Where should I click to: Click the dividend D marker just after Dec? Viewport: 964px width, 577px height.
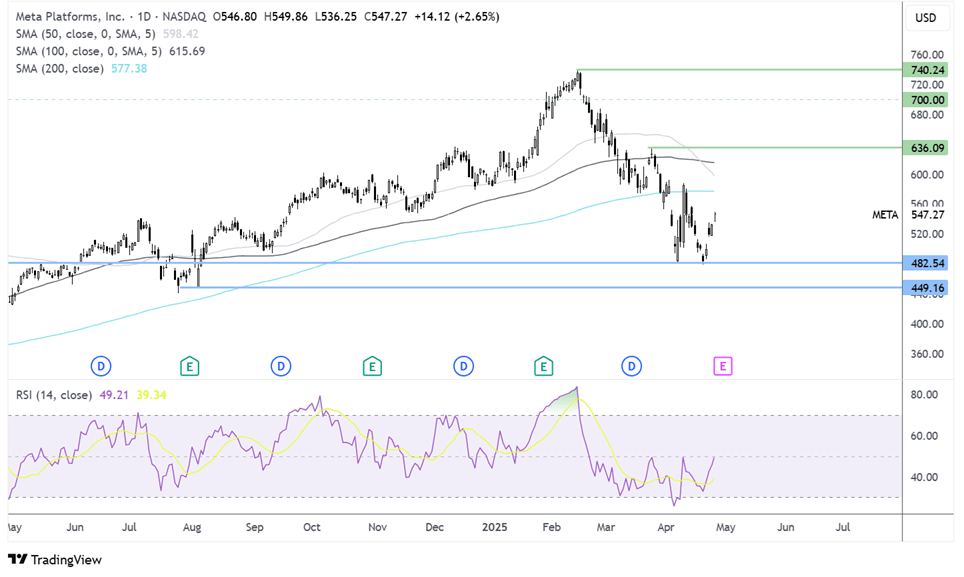[464, 367]
